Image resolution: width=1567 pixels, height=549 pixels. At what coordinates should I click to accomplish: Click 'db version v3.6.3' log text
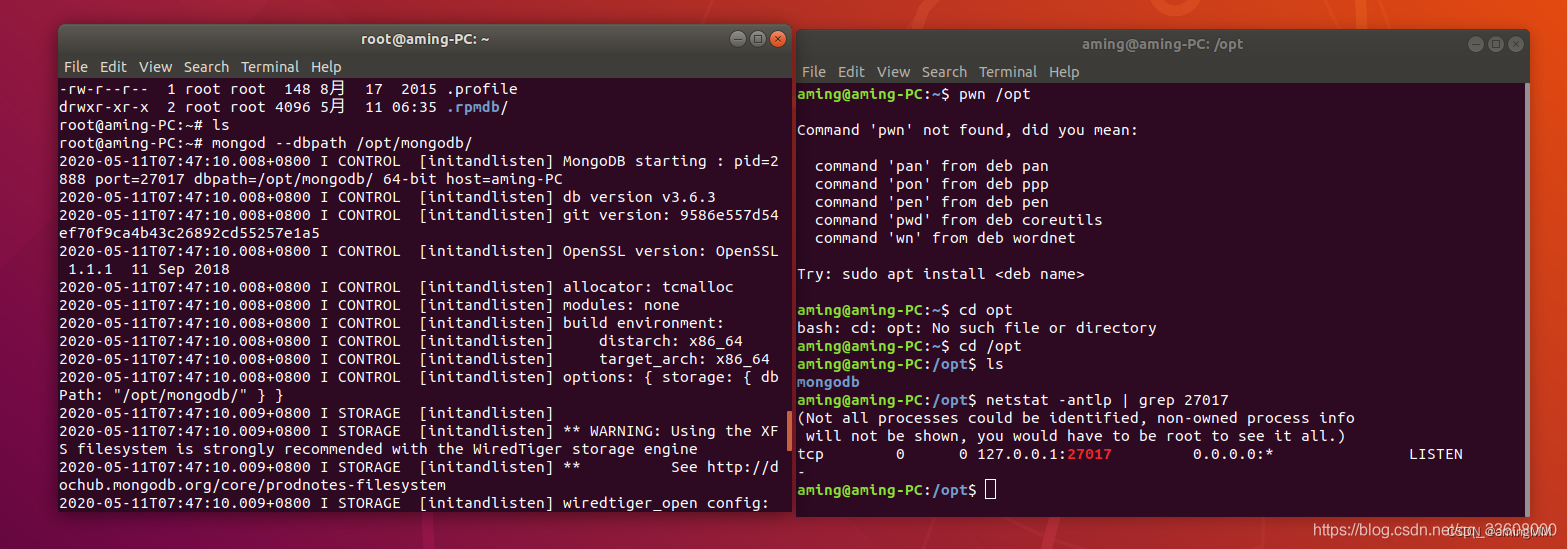(x=639, y=197)
